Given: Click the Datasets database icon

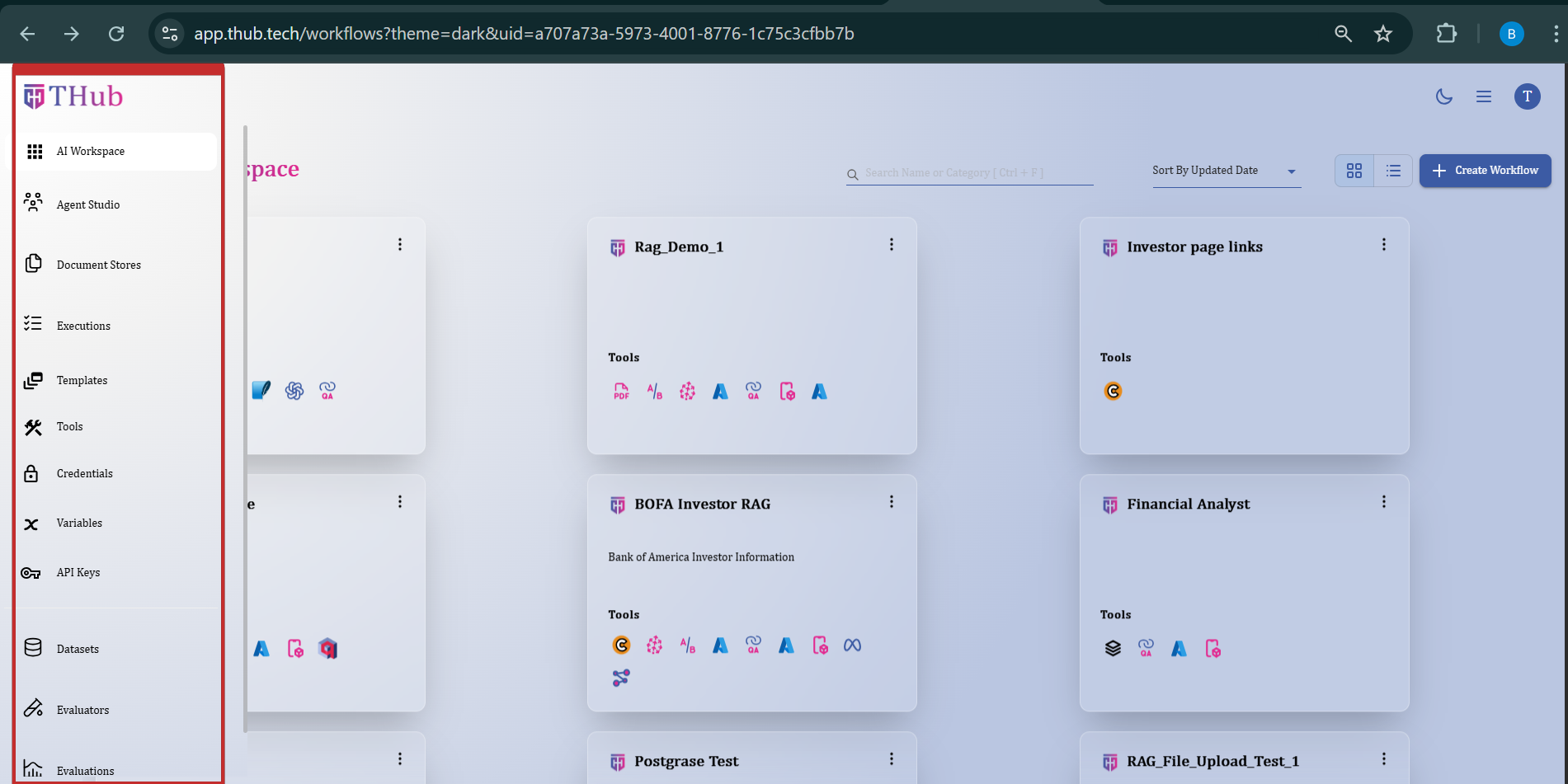Looking at the screenshot, I should [x=33, y=648].
